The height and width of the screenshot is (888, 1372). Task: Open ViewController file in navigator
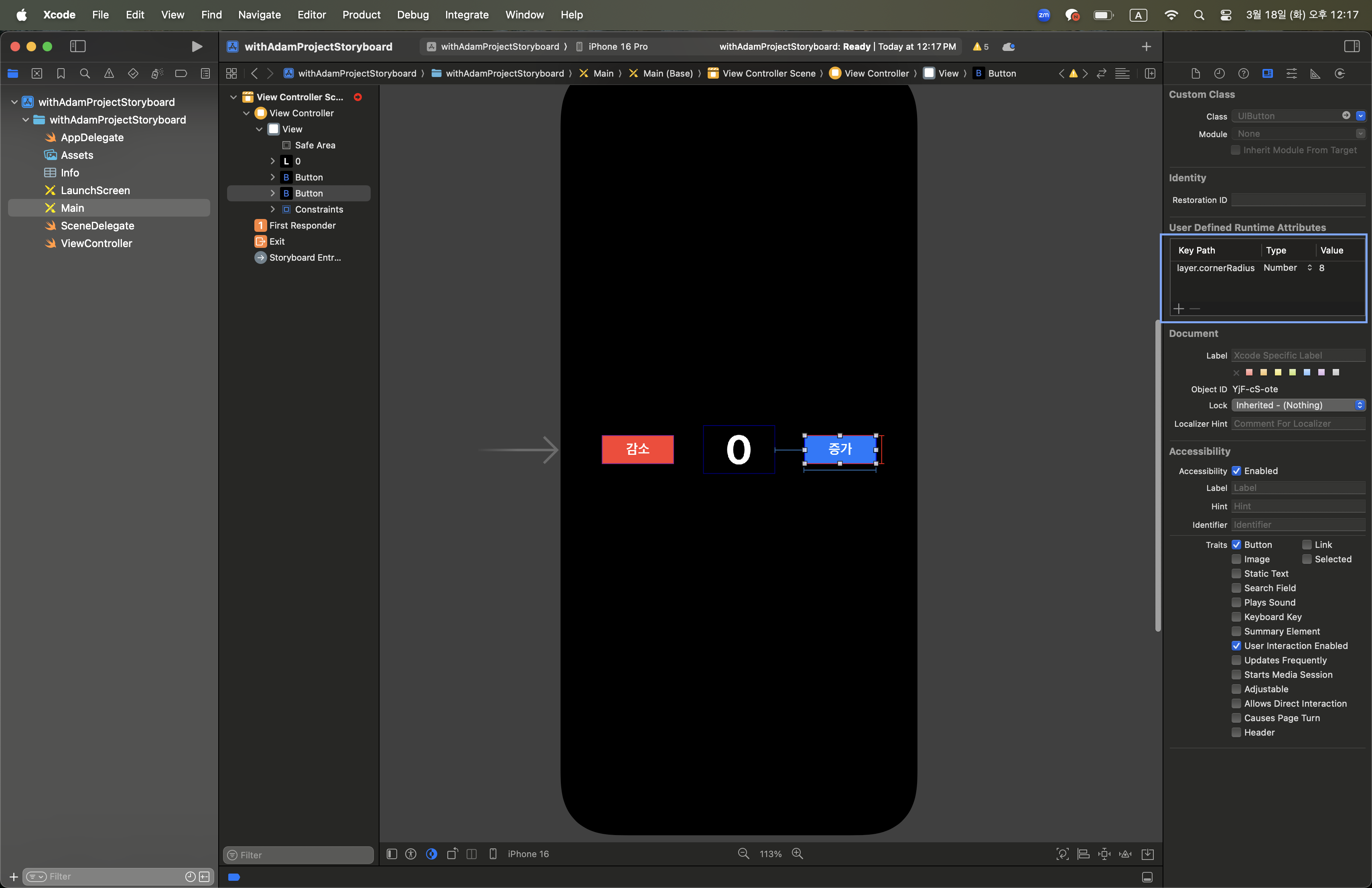pyautogui.click(x=96, y=243)
